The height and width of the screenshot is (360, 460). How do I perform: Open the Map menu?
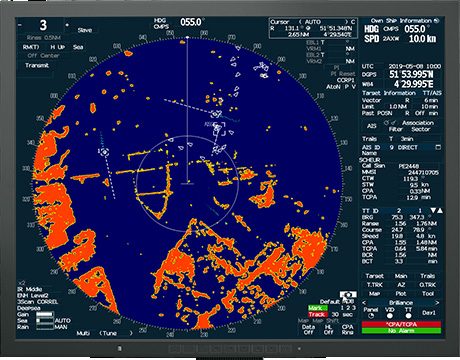(374, 294)
